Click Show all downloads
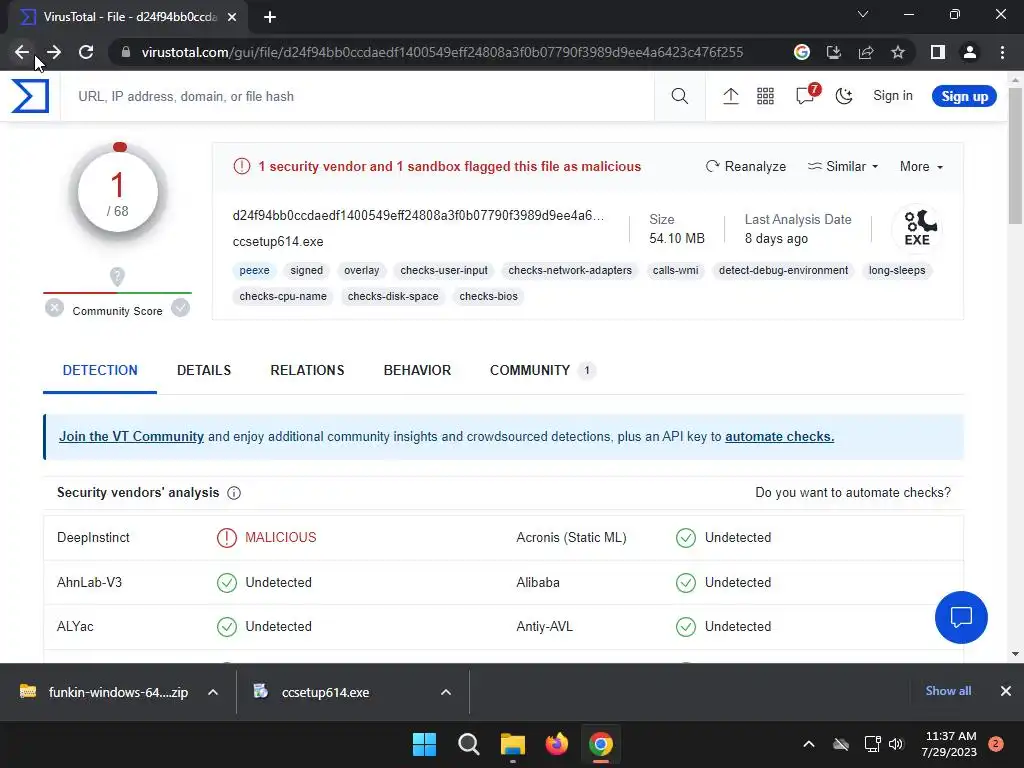The image size is (1024, 768). click(x=948, y=691)
